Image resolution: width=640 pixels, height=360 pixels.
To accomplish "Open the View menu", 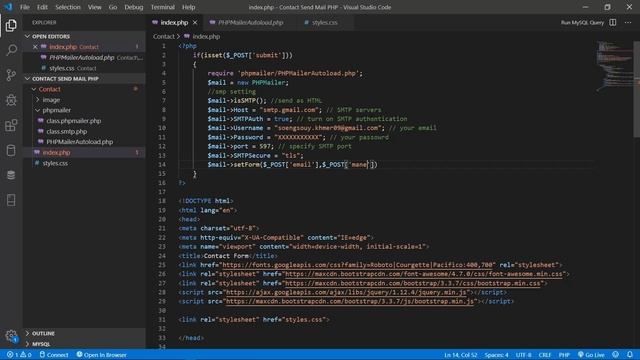I will (x=95, y=7).
